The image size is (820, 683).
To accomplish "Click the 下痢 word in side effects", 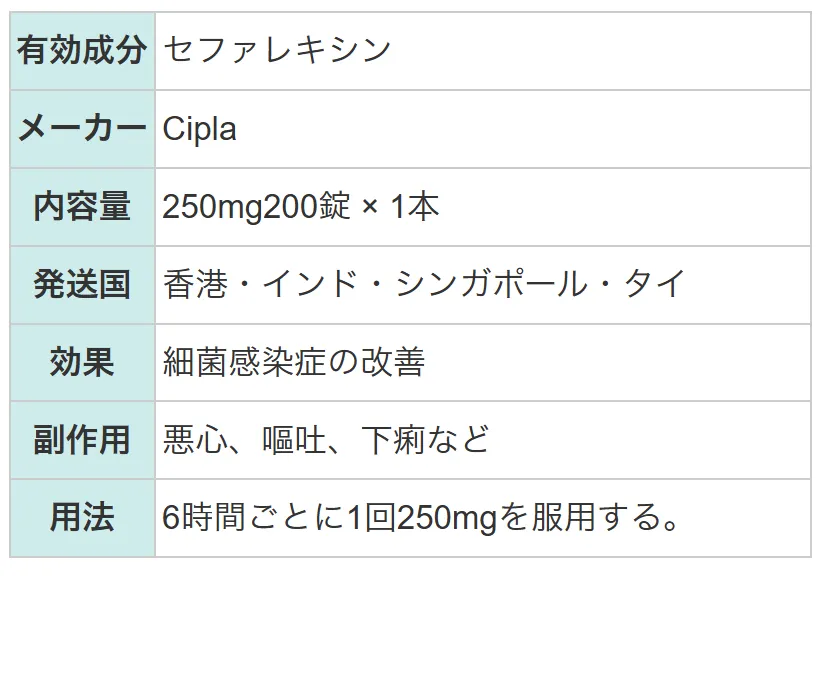I will tap(393, 440).
